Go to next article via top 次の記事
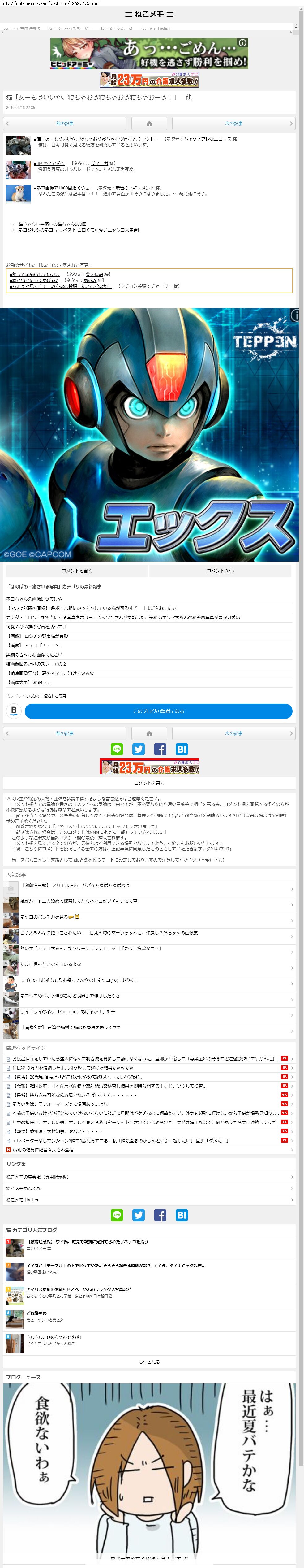This screenshot has height=1568, width=304. (233, 124)
